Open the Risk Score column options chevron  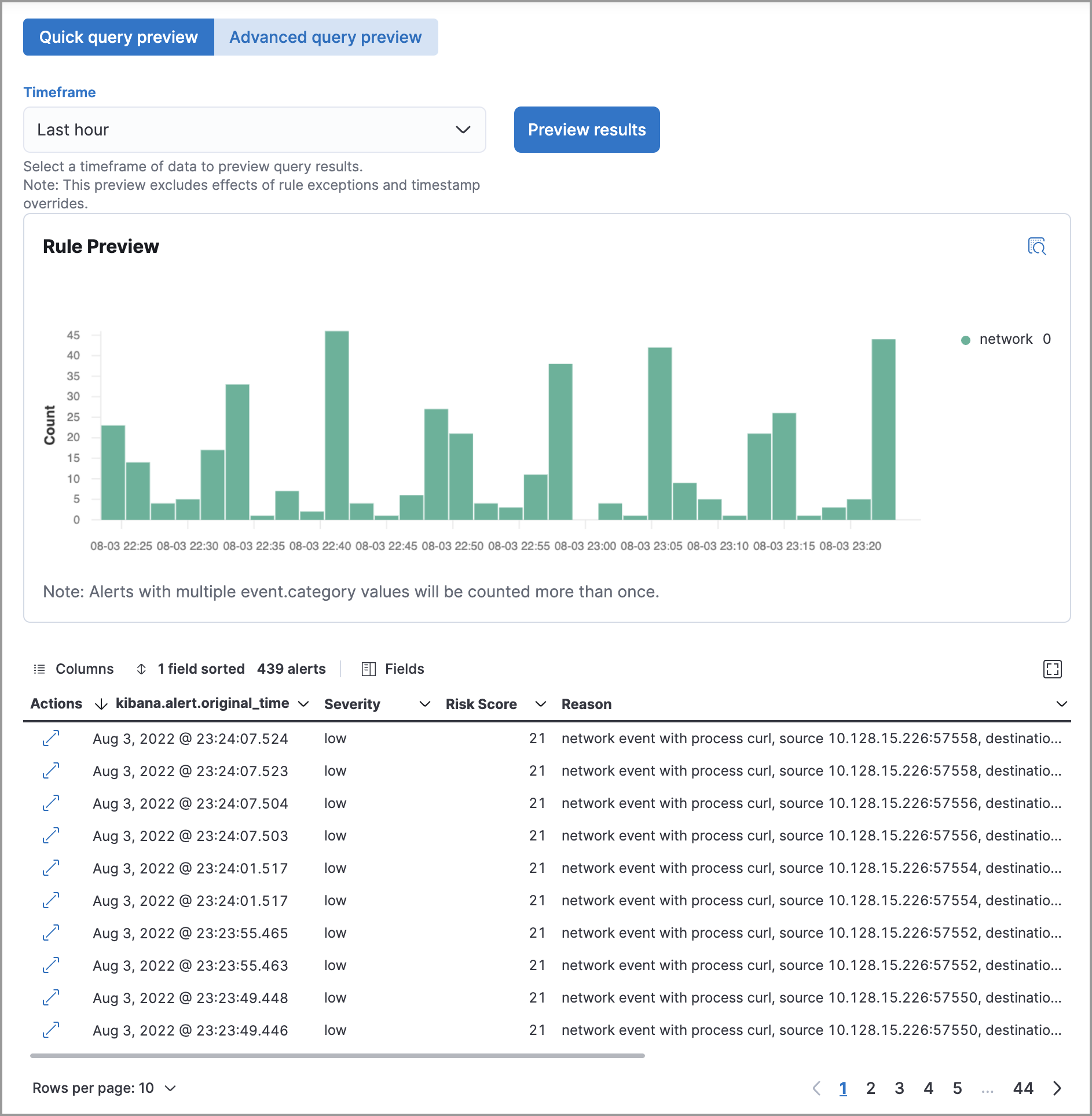[x=540, y=704]
